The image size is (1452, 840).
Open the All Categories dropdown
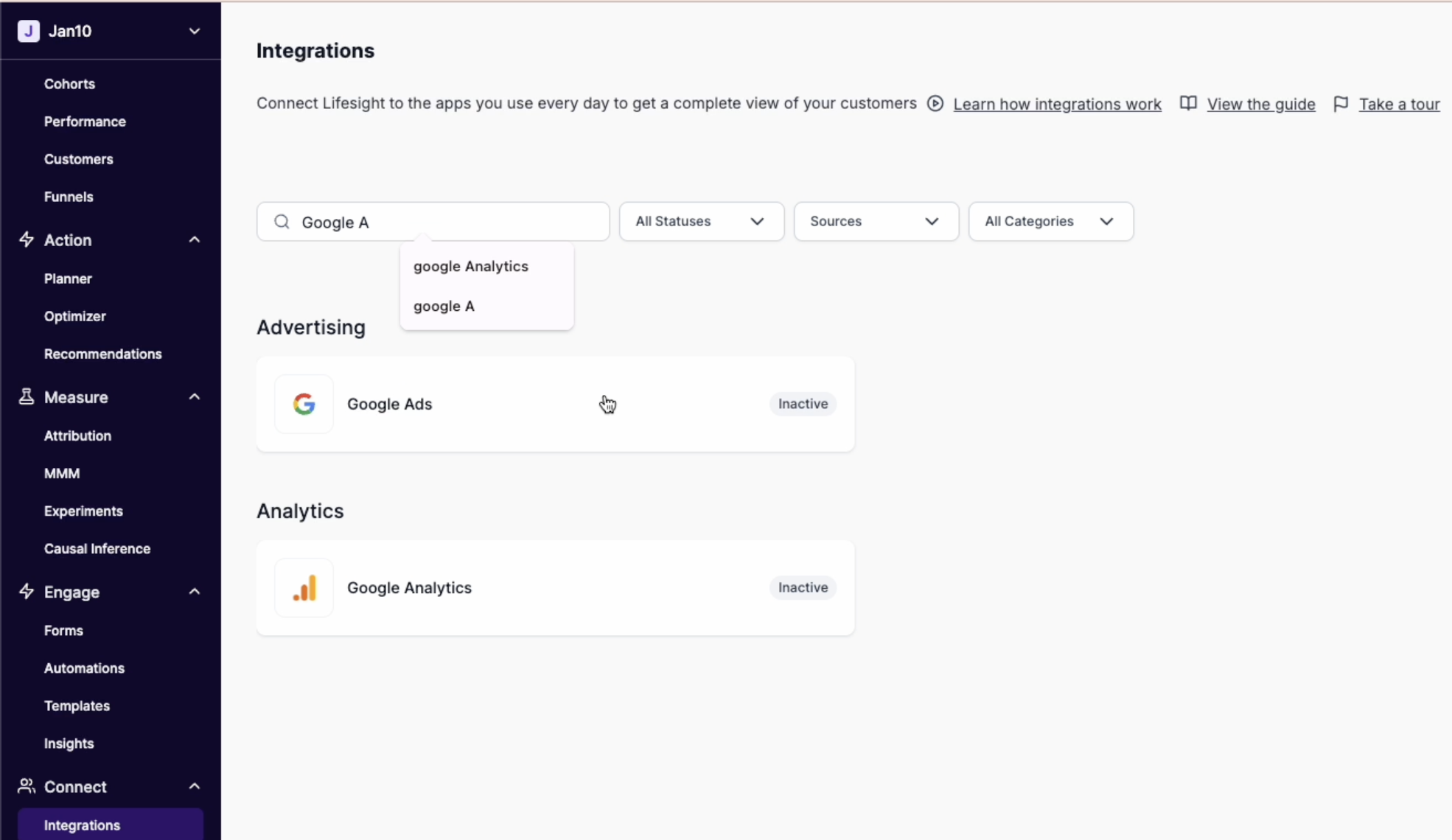pyautogui.click(x=1050, y=222)
